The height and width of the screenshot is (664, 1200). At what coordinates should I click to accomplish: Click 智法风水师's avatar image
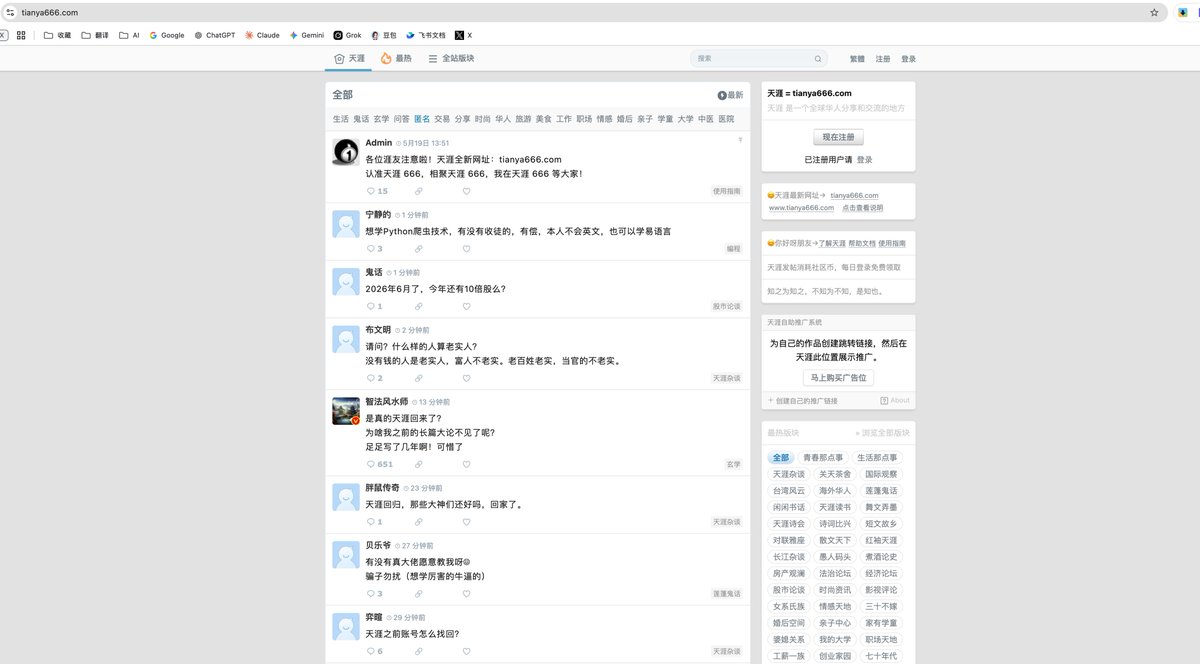(x=346, y=411)
